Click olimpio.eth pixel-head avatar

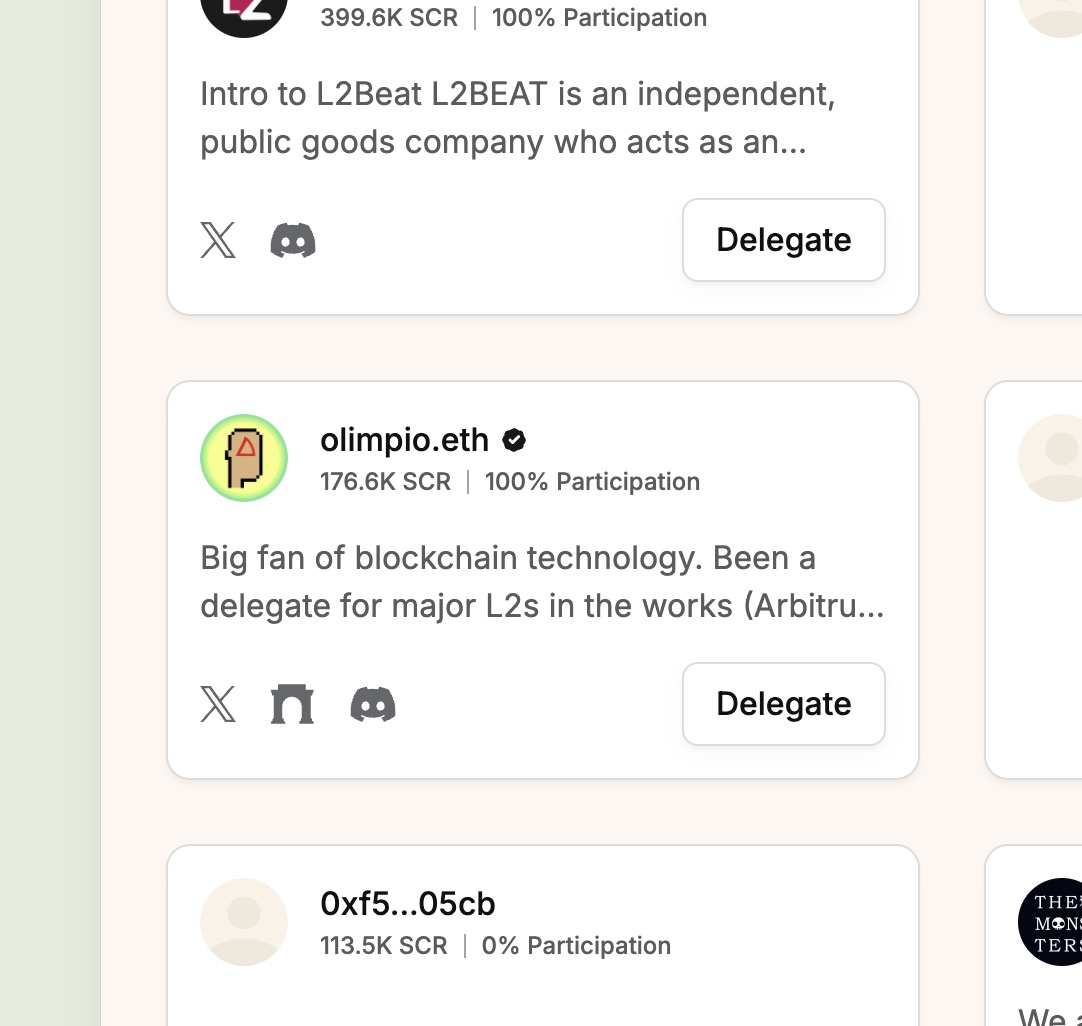[x=244, y=458]
